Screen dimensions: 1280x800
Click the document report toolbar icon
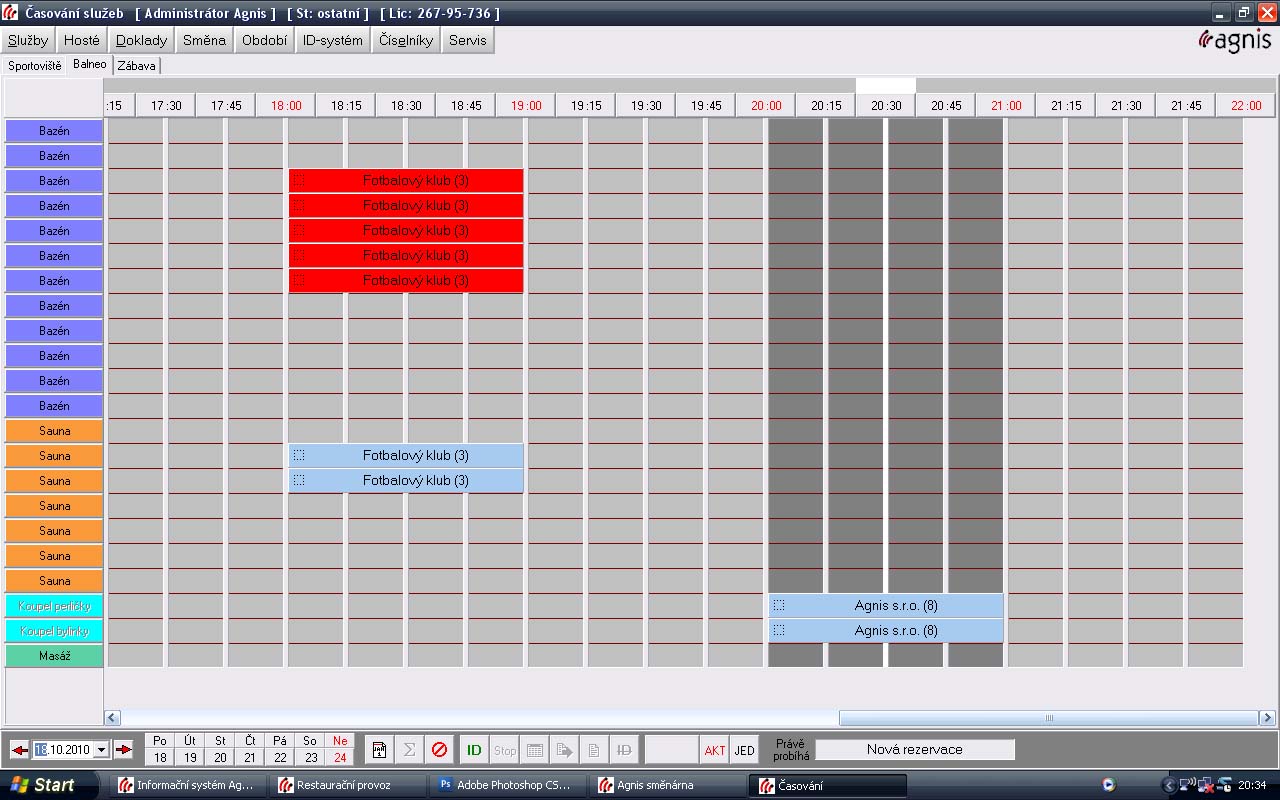pyautogui.click(x=379, y=750)
